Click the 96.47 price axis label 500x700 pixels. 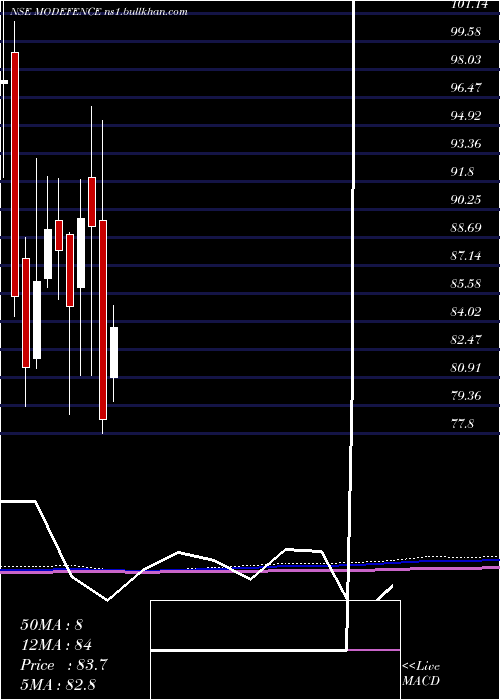tap(466, 88)
